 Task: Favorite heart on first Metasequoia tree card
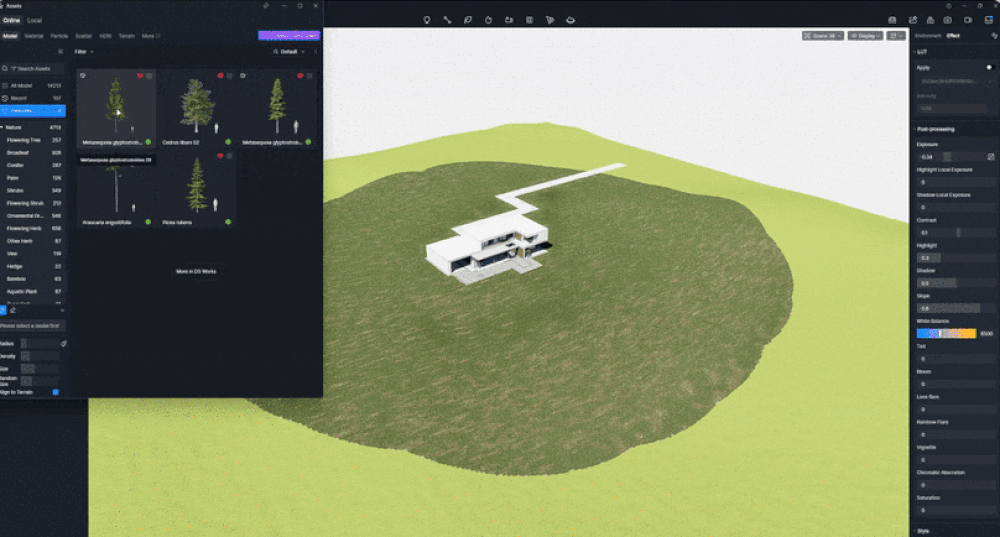pos(140,76)
